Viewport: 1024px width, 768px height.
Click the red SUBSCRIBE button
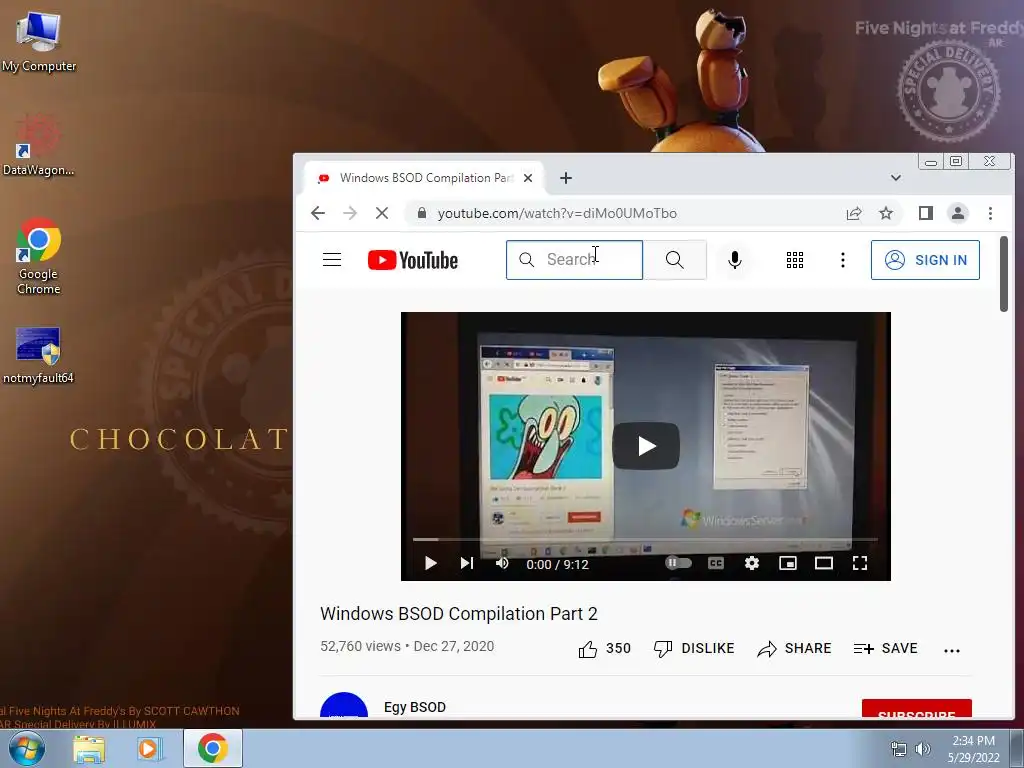point(917,709)
